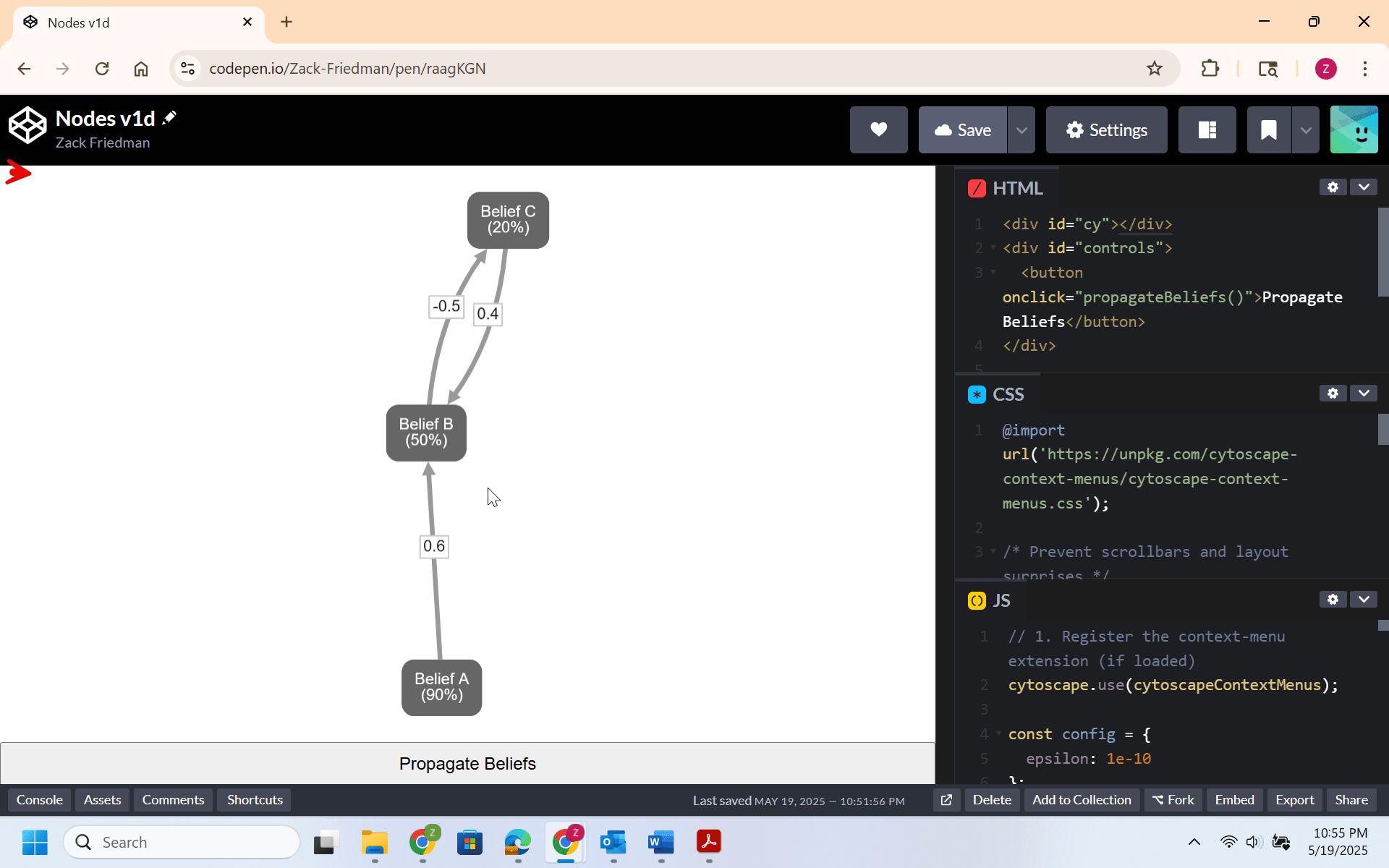The image size is (1389, 868).
Task: Open the HTML panel chevron menu
Action: (x=1364, y=187)
